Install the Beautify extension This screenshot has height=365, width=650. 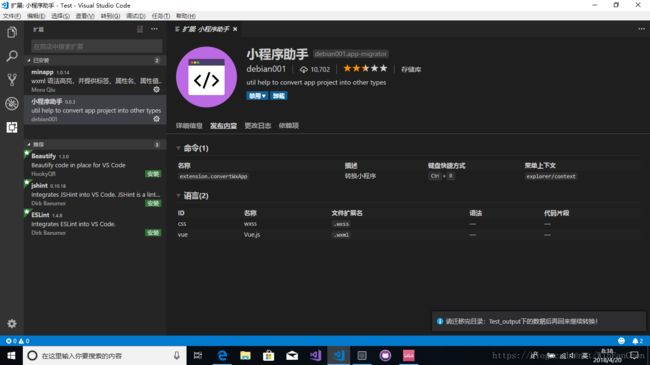153,174
